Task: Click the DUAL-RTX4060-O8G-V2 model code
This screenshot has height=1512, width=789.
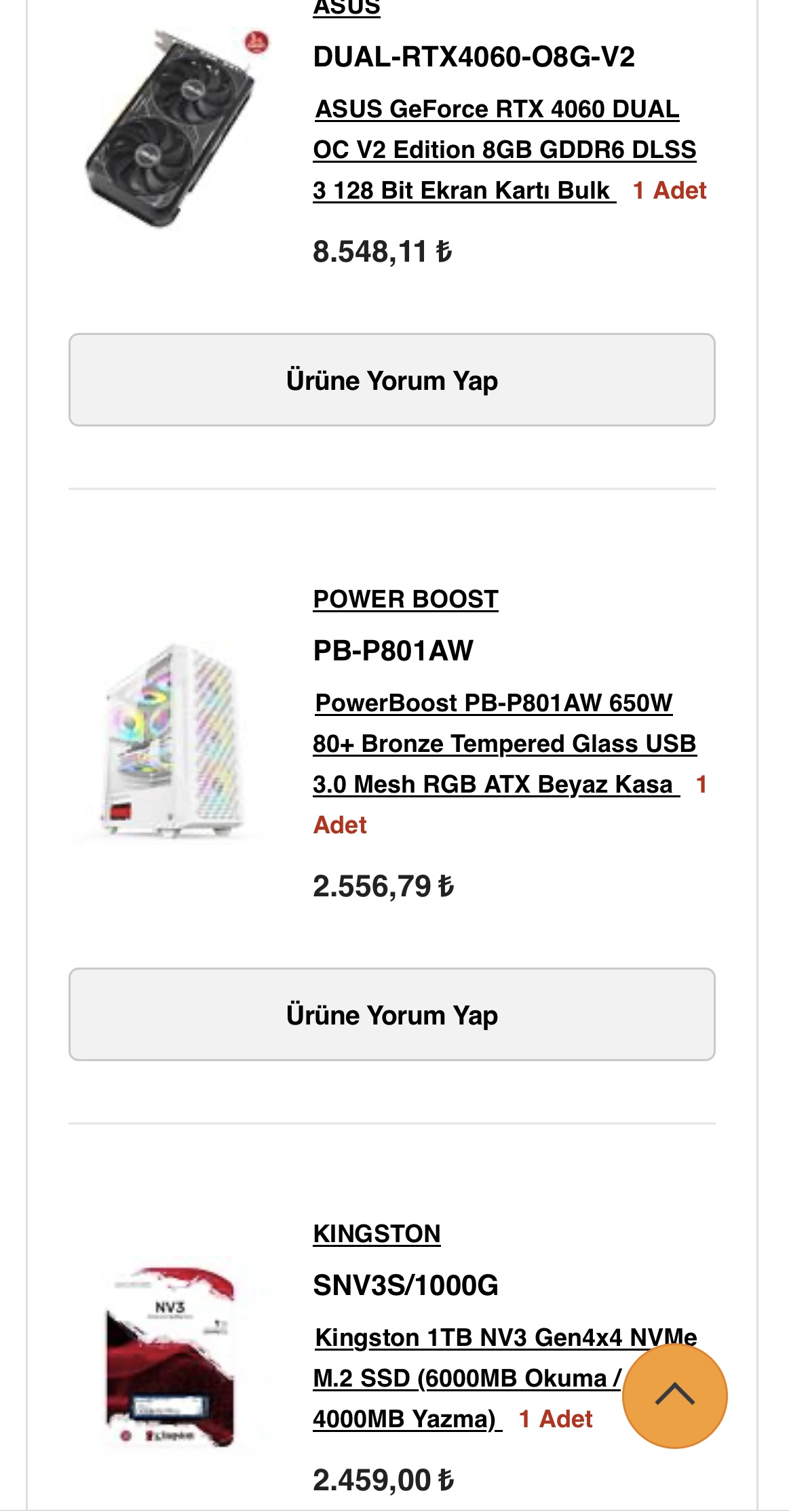Action: 474,57
